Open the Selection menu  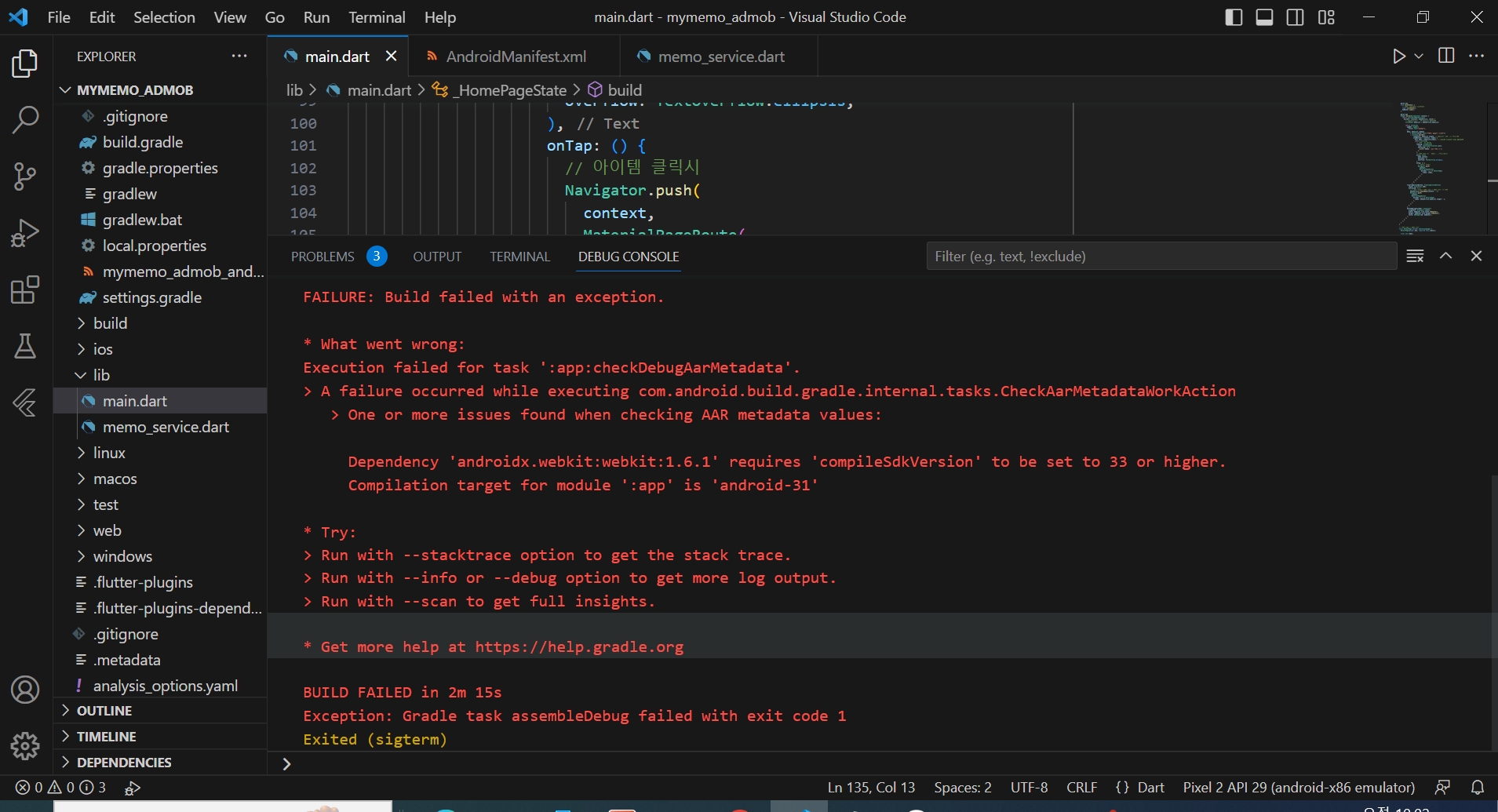(x=164, y=17)
